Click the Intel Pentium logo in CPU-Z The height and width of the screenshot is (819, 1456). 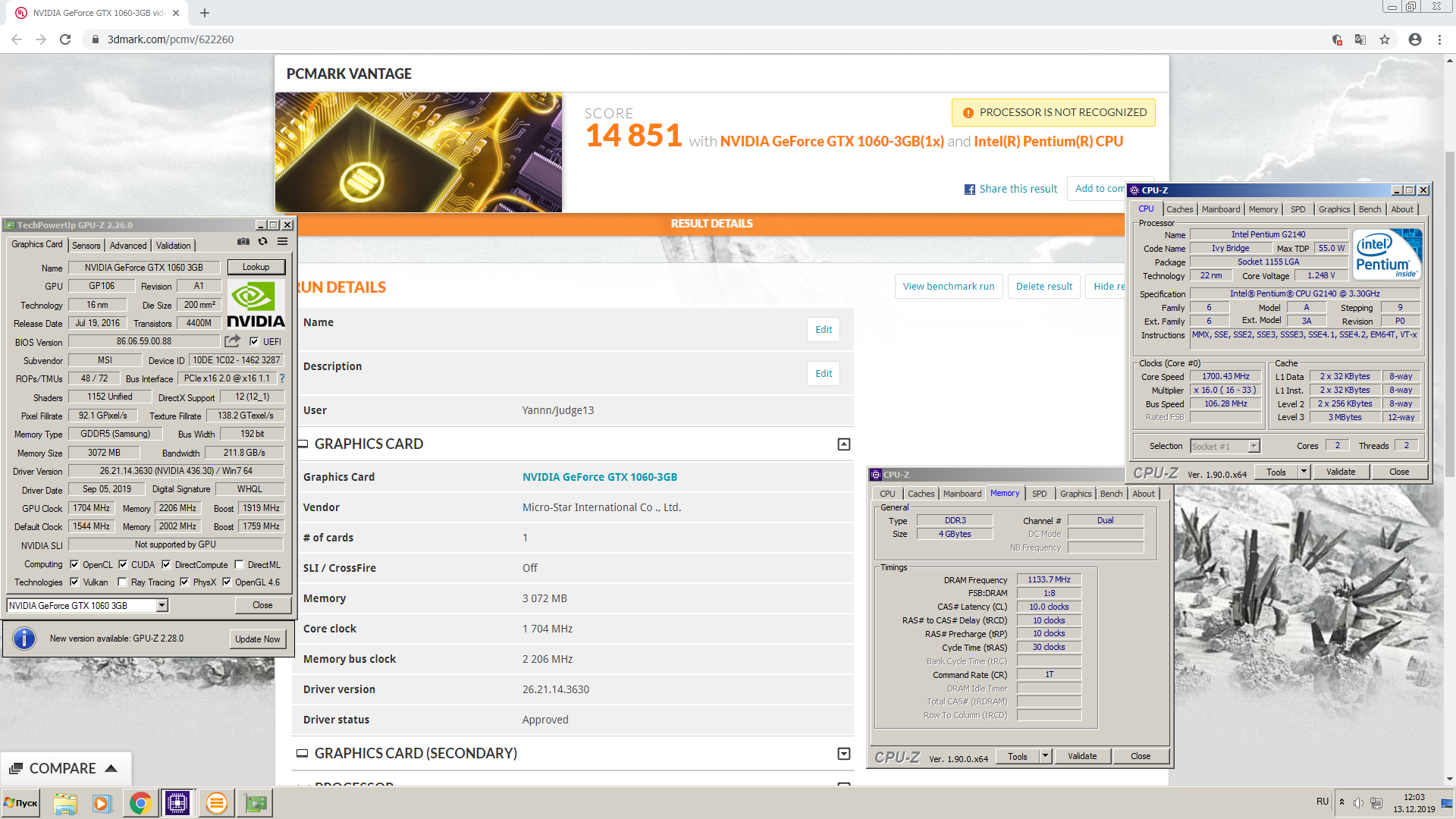(1387, 256)
